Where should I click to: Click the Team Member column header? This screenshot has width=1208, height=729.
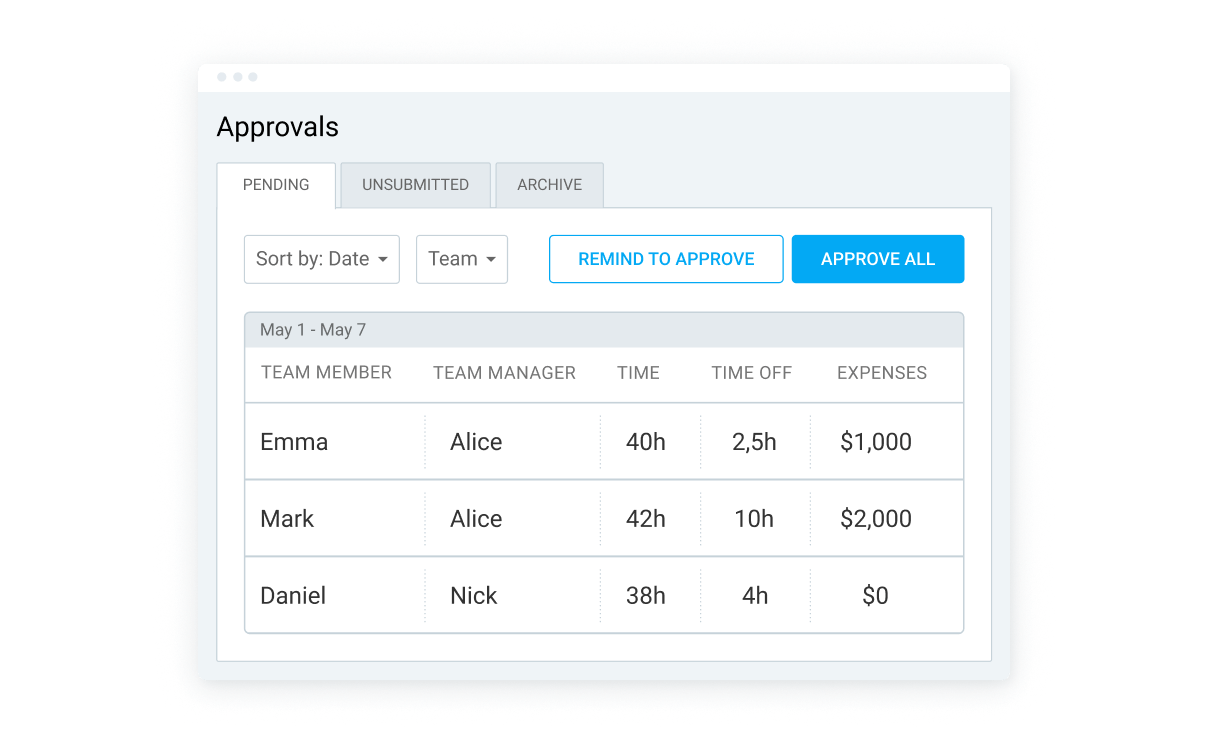point(326,373)
